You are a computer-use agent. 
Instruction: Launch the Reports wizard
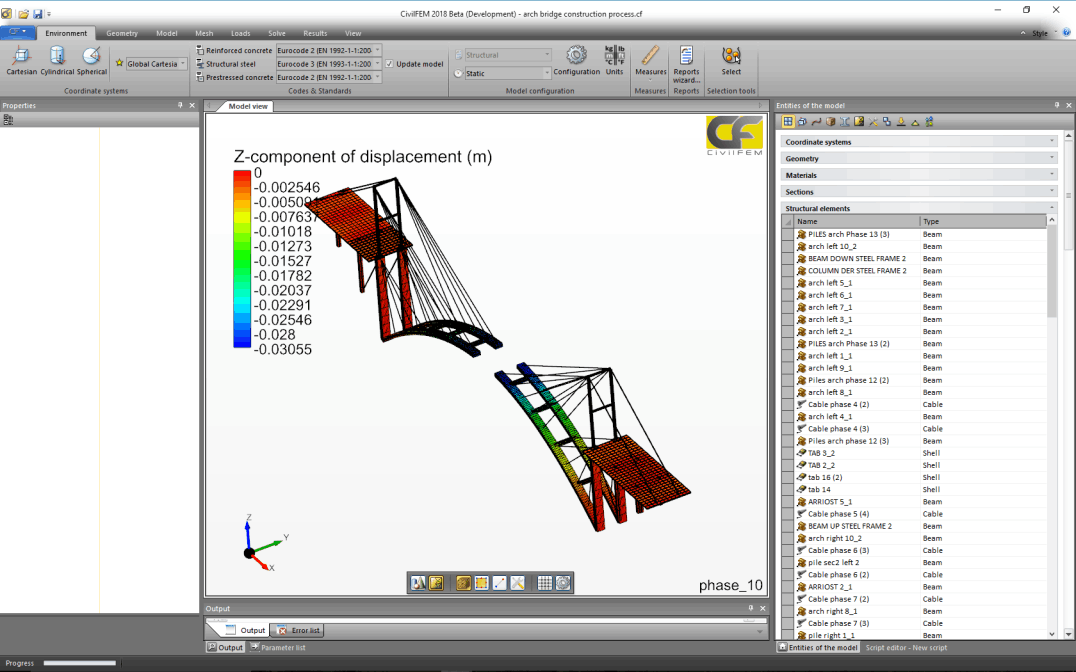(686, 62)
